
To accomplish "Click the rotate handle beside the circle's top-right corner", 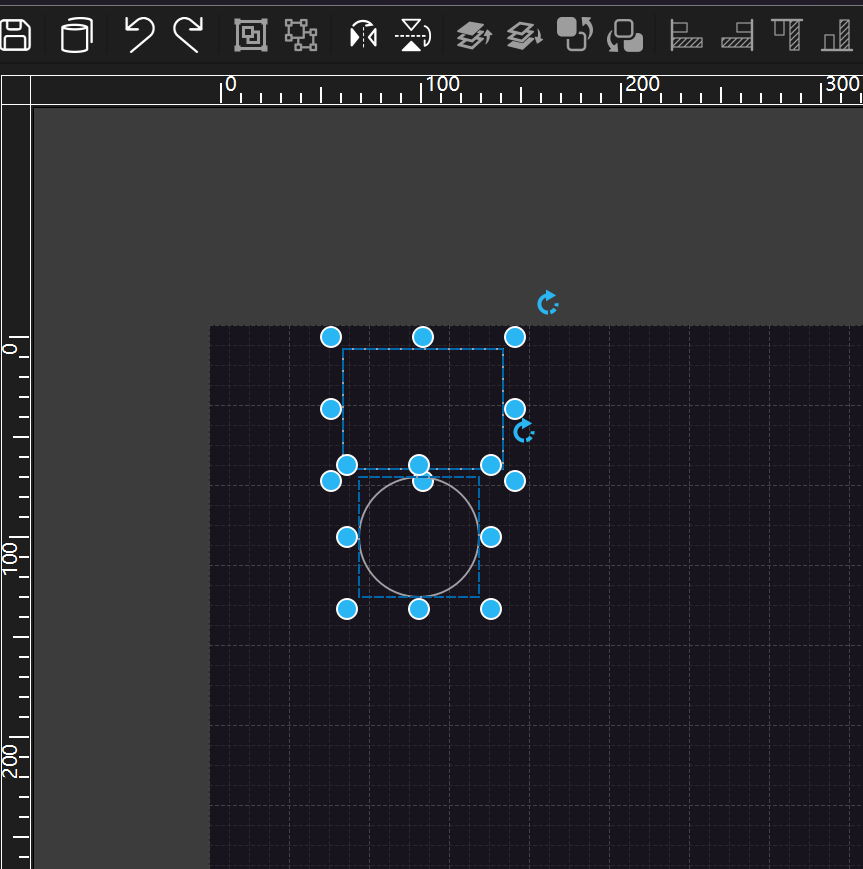I will tap(524, 431).
